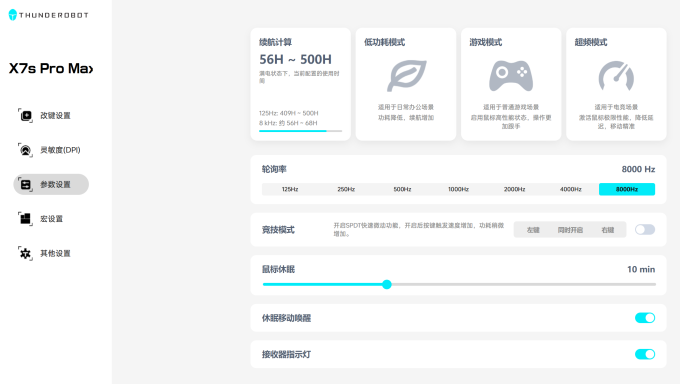Select the 超频模式 card
Image resolution: width=680 pixels, height=384 pixels.
[x=616, y=84]
